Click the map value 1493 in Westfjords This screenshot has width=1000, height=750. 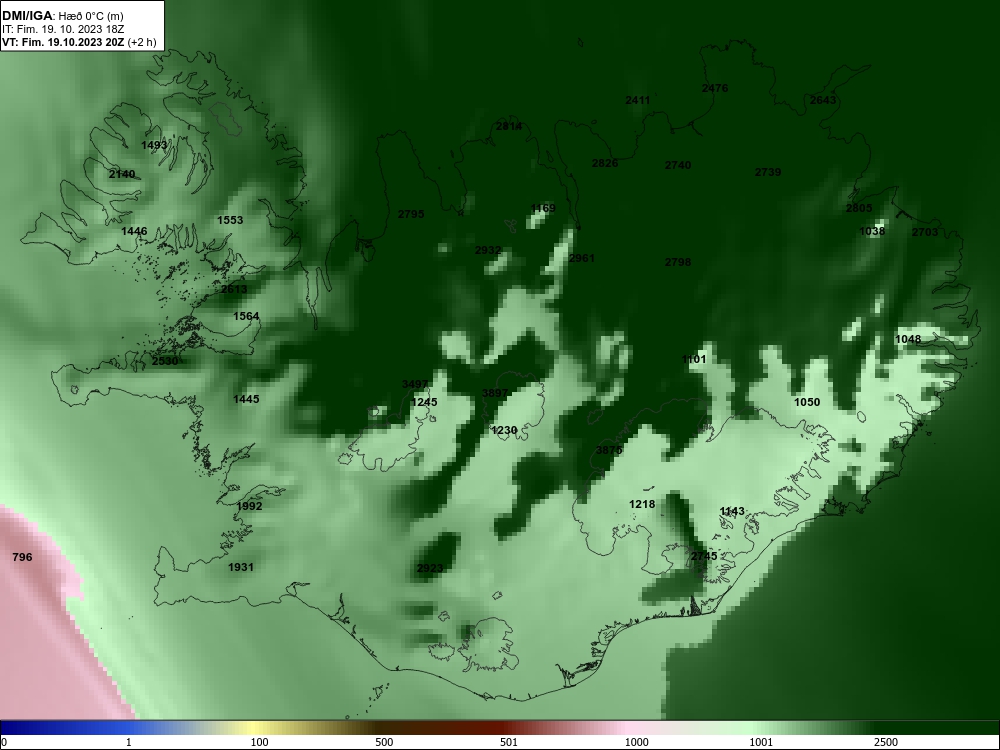point(154,145)
